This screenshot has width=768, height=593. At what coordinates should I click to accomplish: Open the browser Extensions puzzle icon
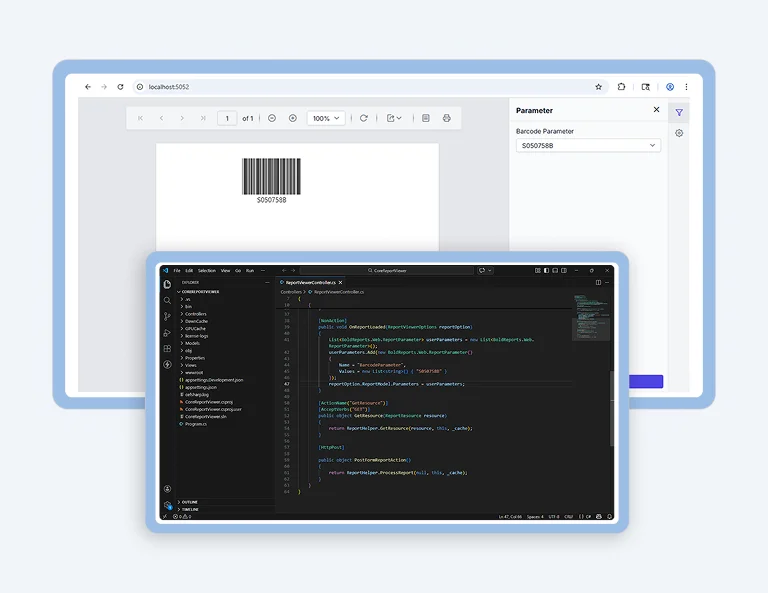[621, 87]
